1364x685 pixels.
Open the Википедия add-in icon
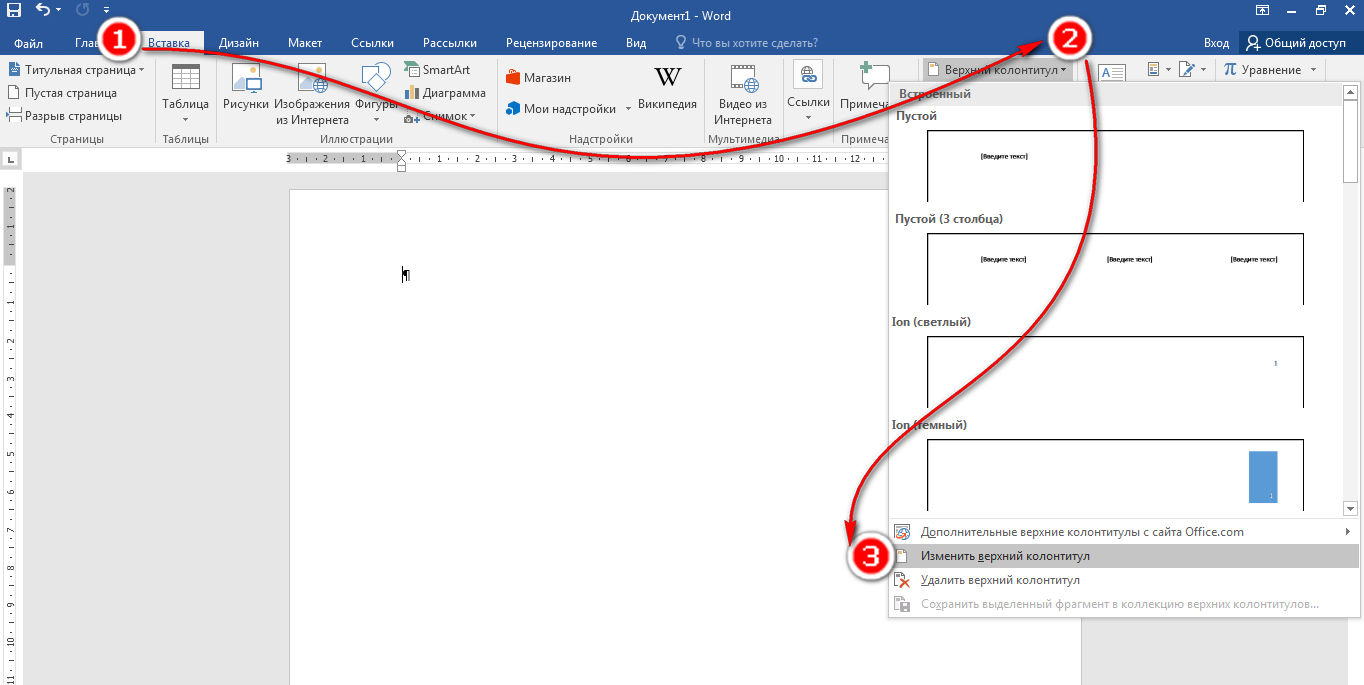(667, 88)
